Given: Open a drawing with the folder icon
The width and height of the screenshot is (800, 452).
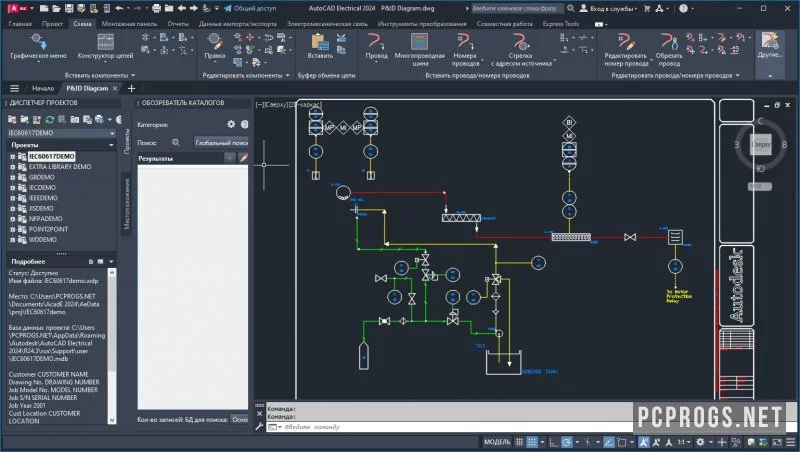Looking at the screenshot, I should point(56,8).
